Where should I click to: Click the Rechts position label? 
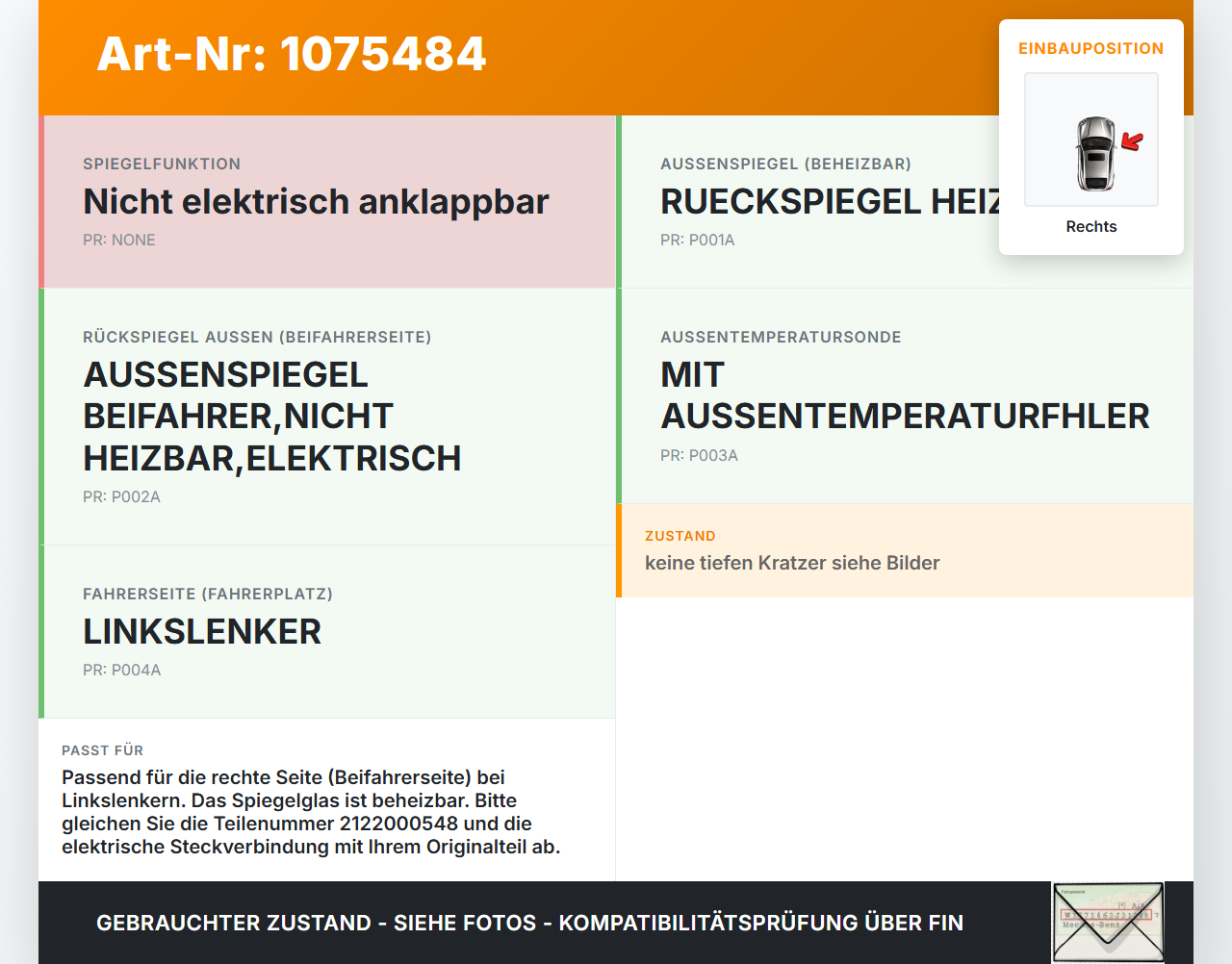point(1091,226)
